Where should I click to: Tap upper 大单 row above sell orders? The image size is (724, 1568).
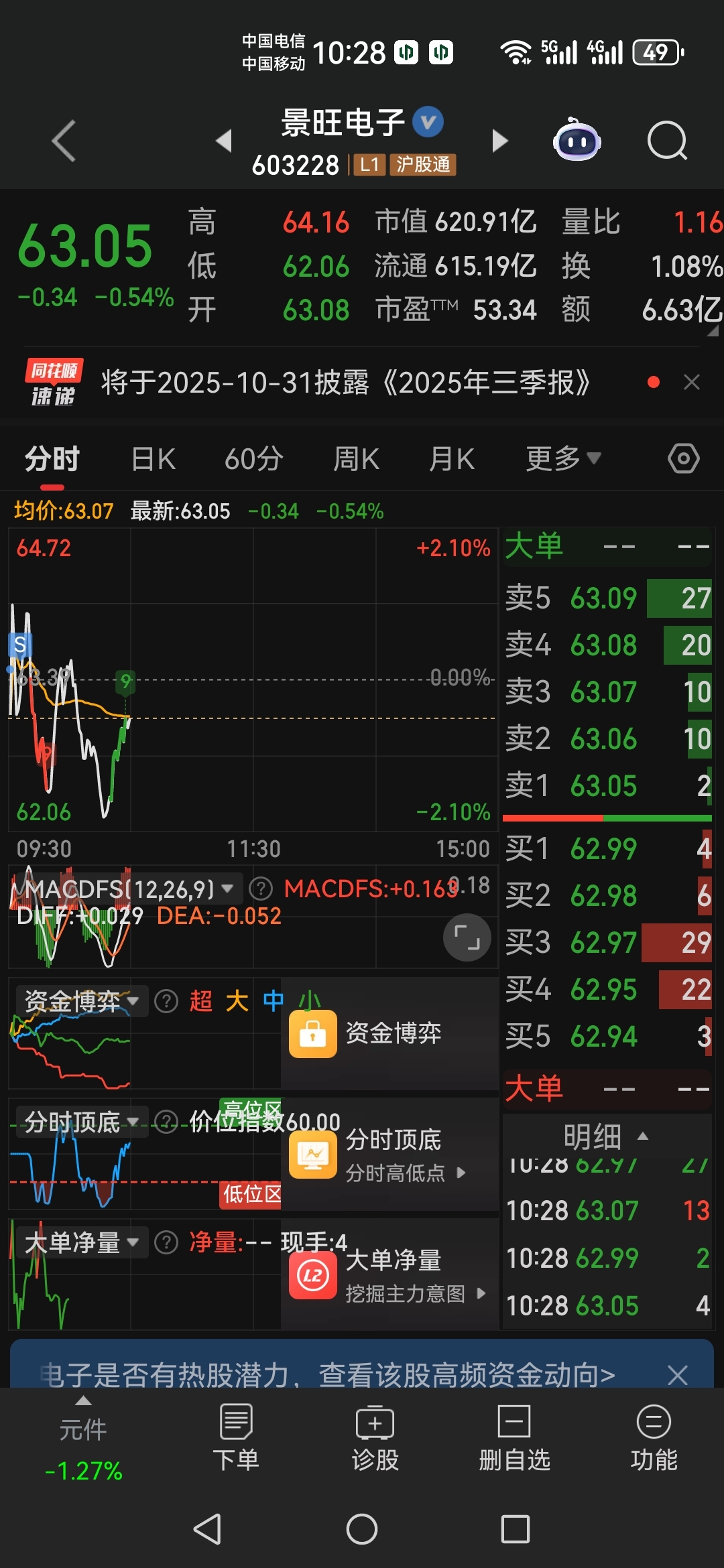pos(607,547)
